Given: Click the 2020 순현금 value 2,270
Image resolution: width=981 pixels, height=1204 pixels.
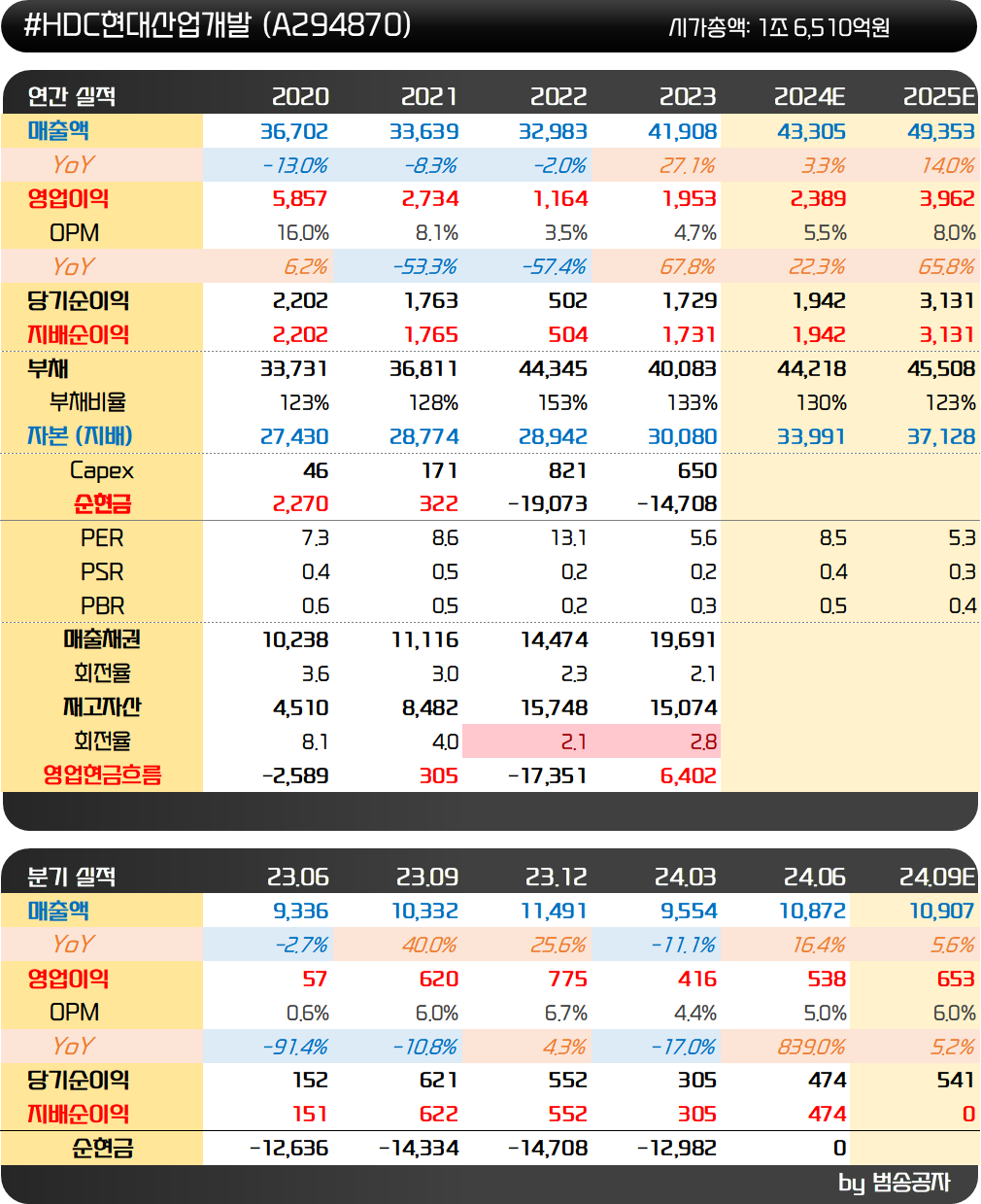Looking at the screenshot, I should pyautogui.click(x=300, y=503).
